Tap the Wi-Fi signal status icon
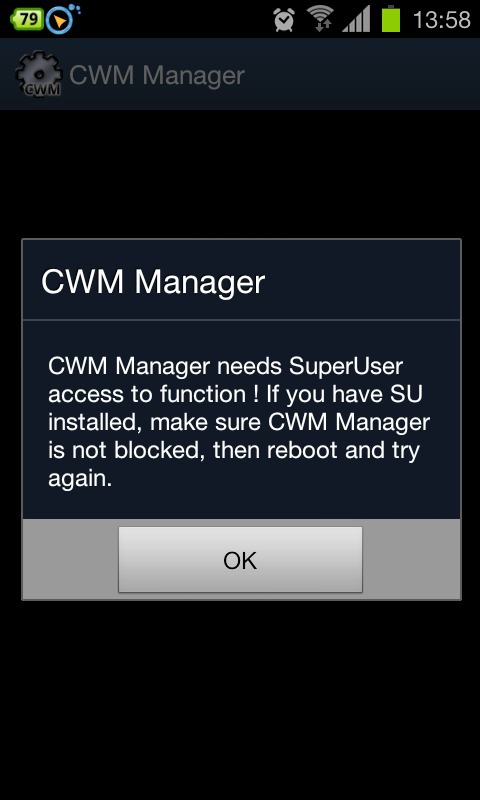This screenshot has width=480, height=800. [x=320, y=20]
